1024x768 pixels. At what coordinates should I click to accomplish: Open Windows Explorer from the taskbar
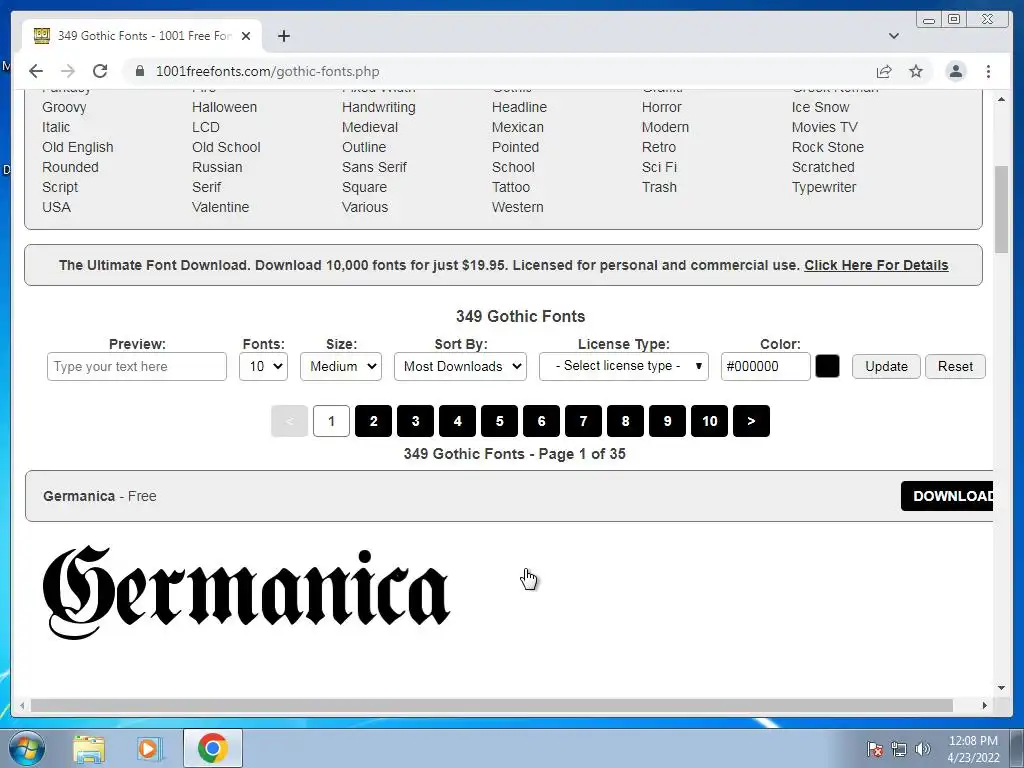89,748
